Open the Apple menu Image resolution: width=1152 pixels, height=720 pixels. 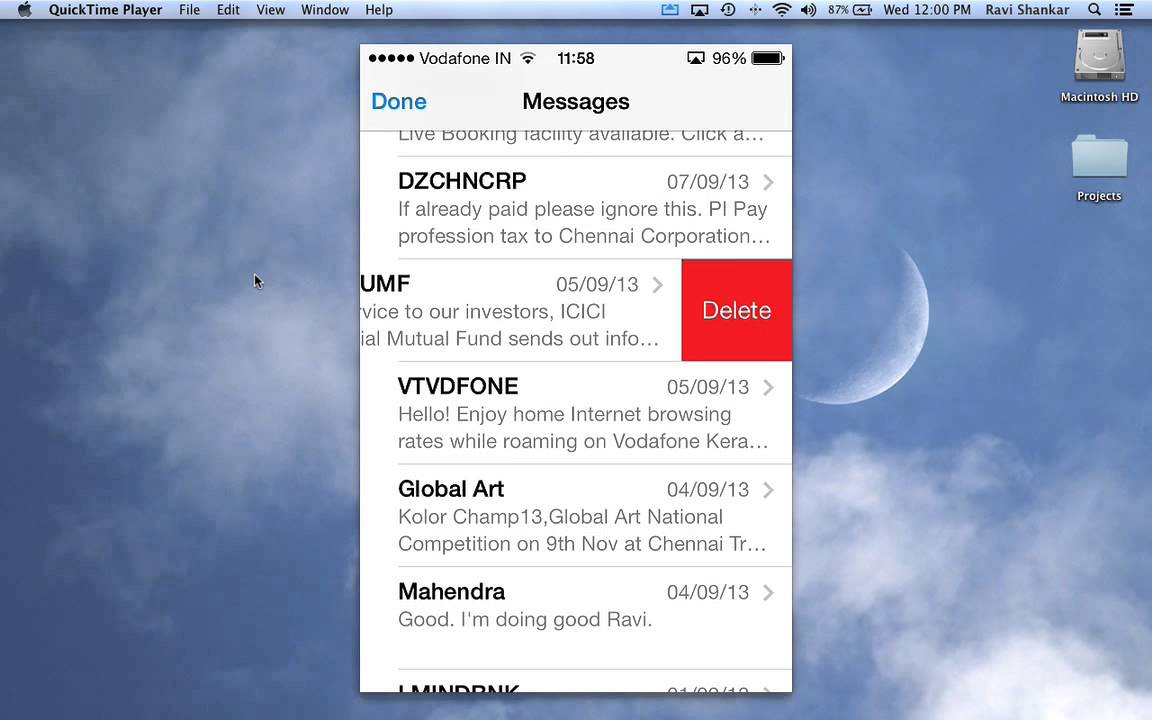point(24,10)
